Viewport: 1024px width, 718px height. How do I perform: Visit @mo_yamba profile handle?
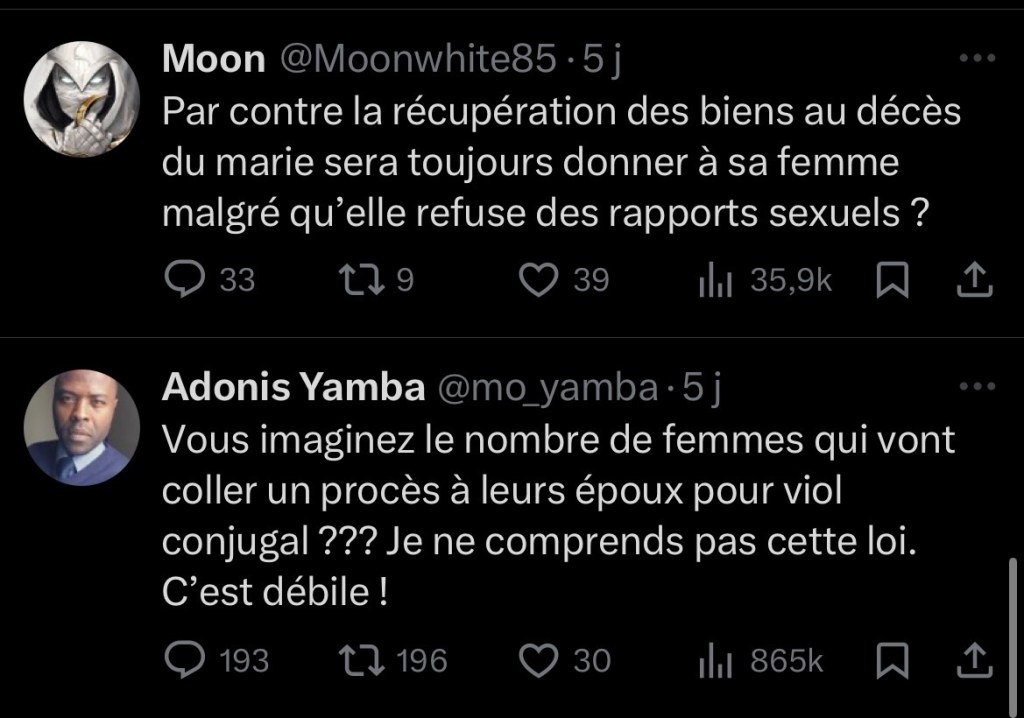(x=548, y=389)
